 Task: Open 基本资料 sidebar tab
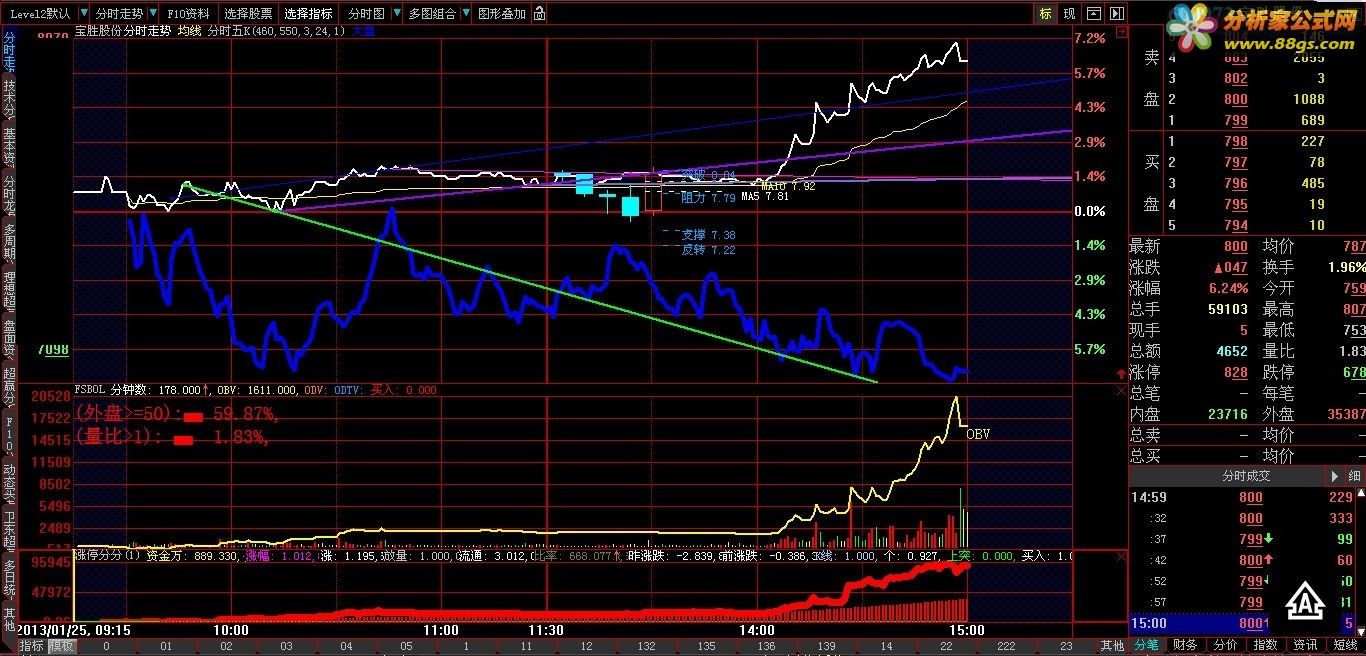click(9, 147)
